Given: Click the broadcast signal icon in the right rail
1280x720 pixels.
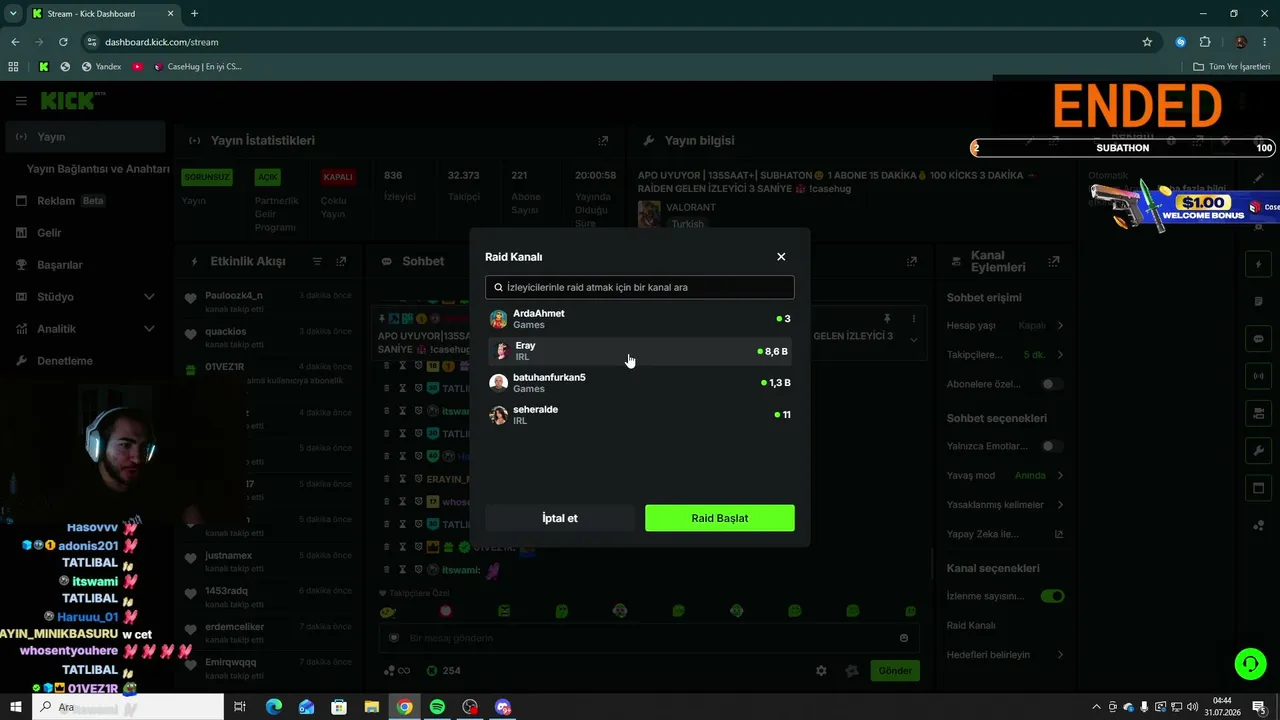Looking at the screenshot, I should click(1258, 376).
